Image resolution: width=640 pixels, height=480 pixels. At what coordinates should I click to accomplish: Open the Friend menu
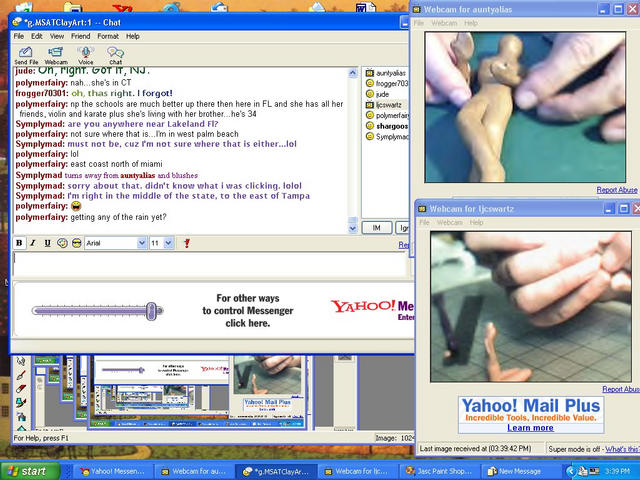[x=80, y=36]
